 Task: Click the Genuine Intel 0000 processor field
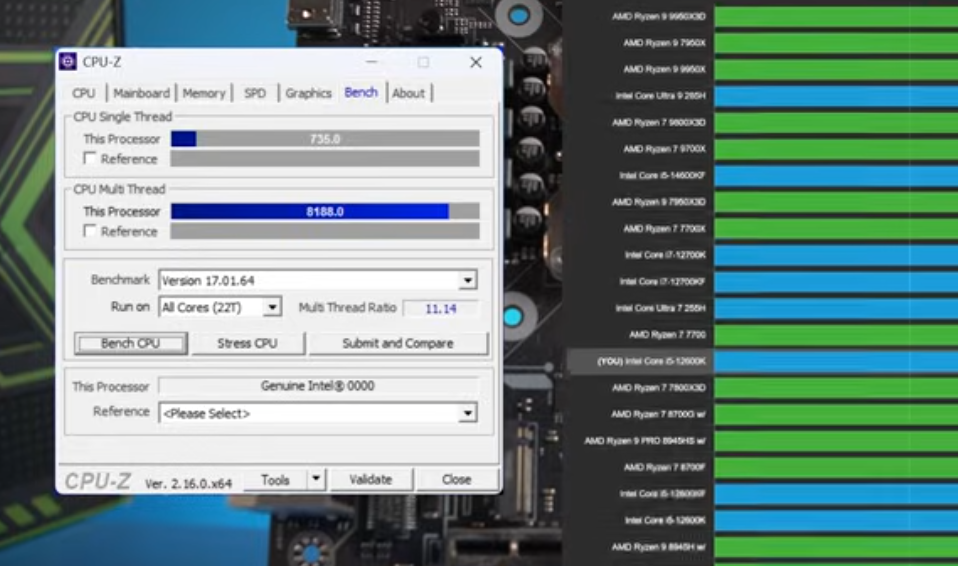tap(318, 386)
